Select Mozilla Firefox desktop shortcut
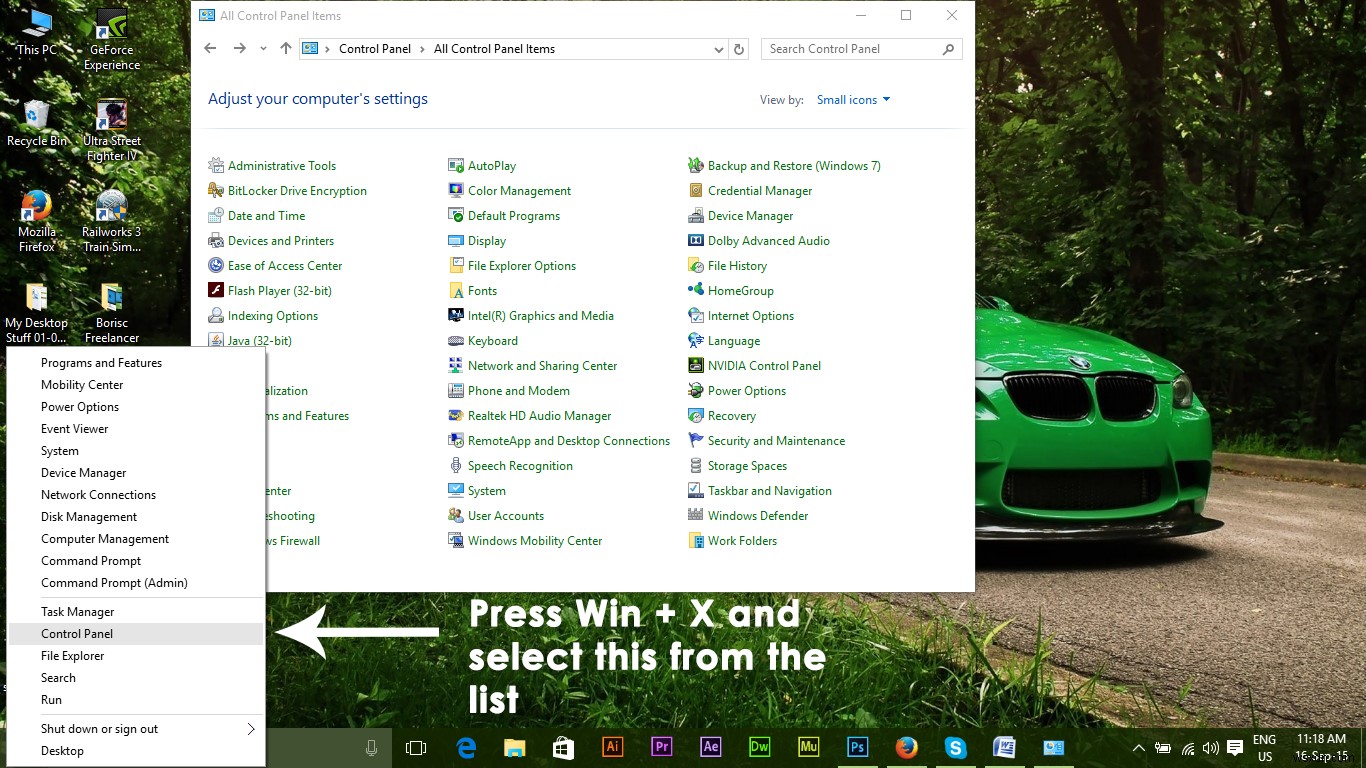1366x768 pixels. (x=37, y=221)
